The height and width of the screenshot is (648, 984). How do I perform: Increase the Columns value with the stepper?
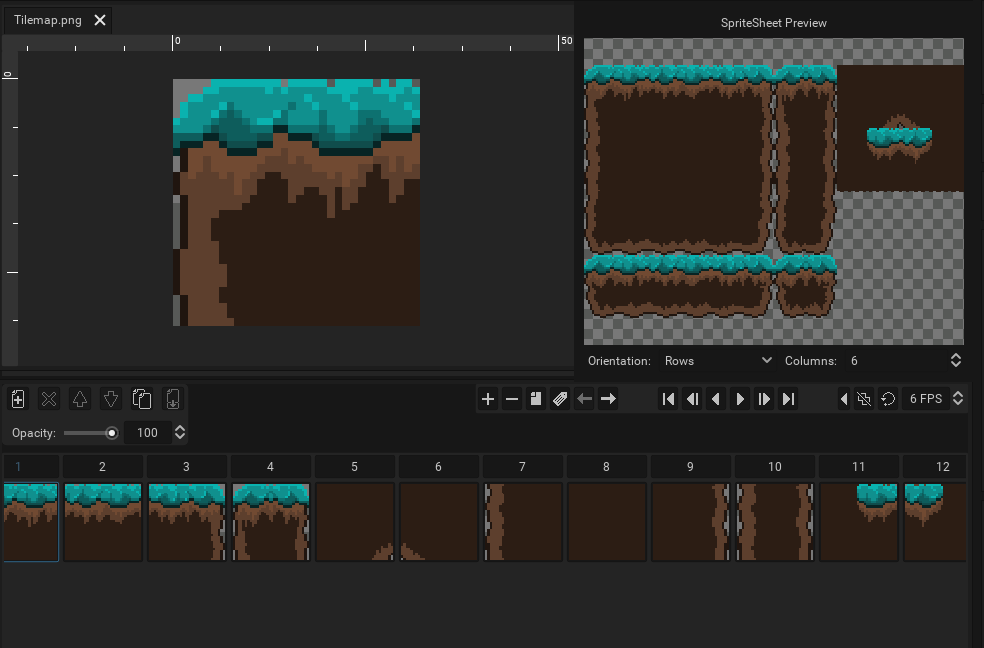click(955, 356)
